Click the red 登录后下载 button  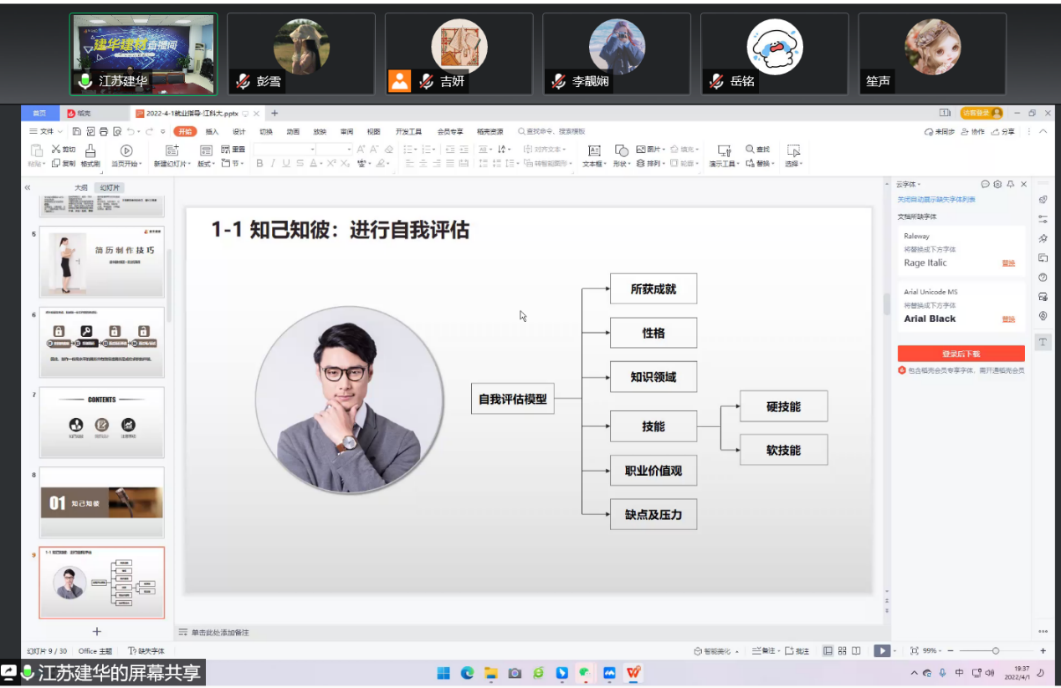tap(960, 353)
